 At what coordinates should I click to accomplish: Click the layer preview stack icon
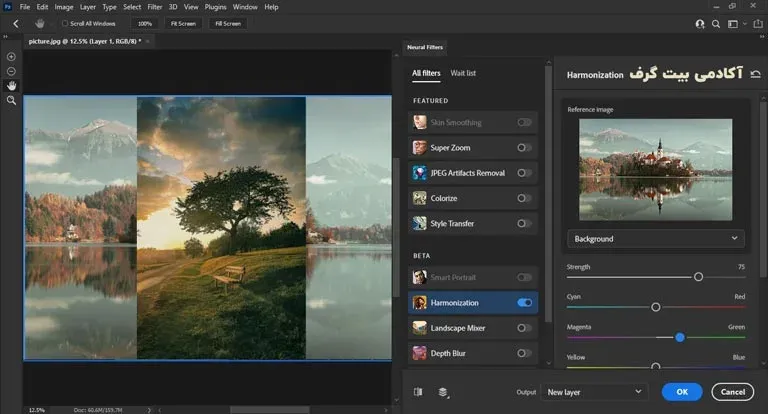coord(443,392)
